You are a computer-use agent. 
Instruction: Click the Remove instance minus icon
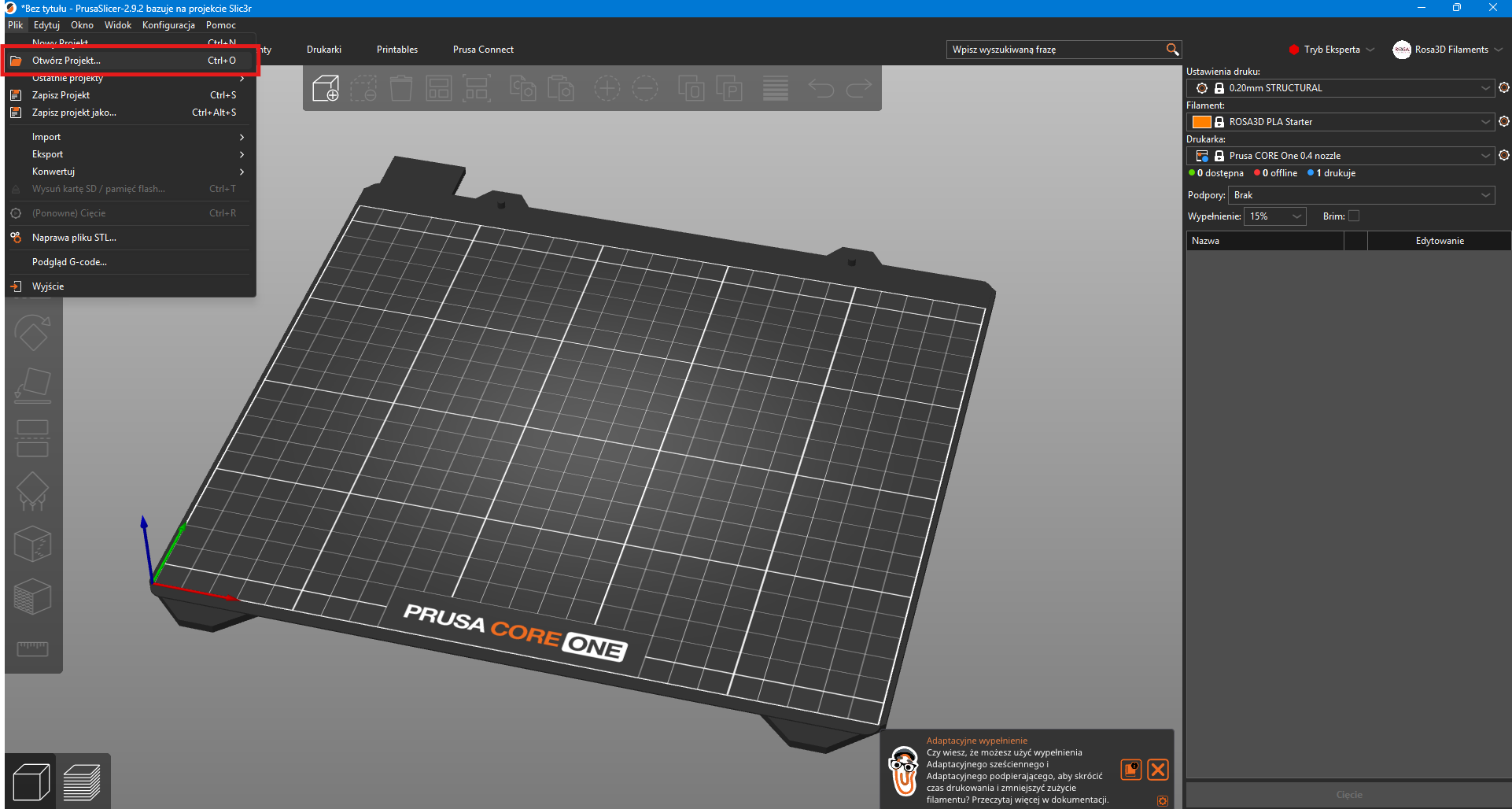click(x=645, y=88)
